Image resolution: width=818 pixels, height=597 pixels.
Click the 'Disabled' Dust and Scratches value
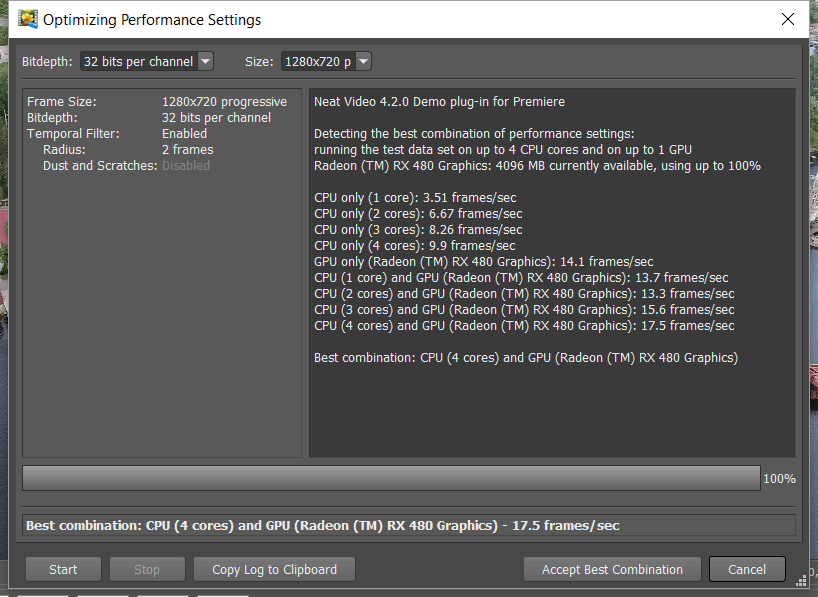coord(186,166)
